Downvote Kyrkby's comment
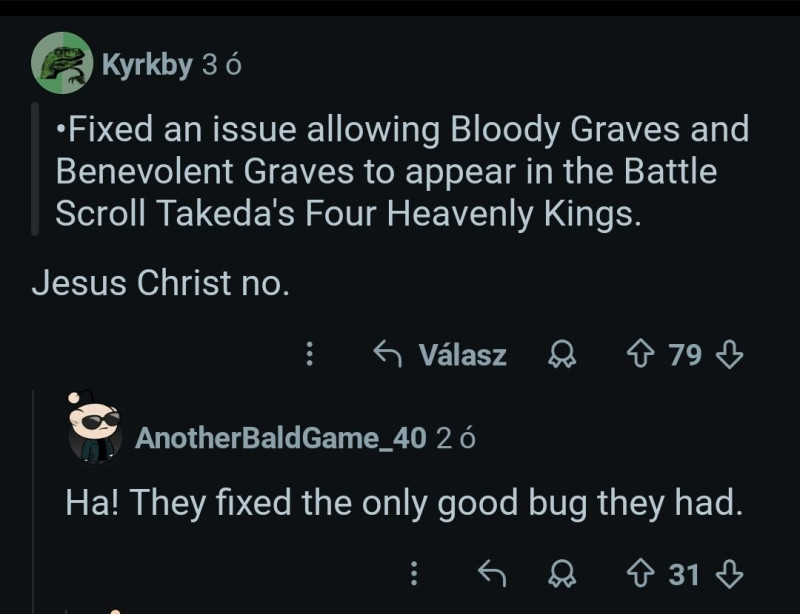Screen dimensions: 800x614 coord(731,354)
